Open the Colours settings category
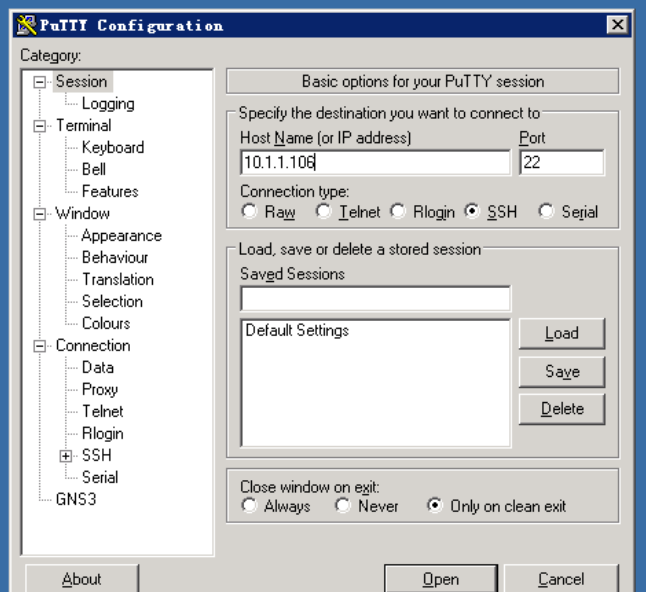 coord(106,323)
